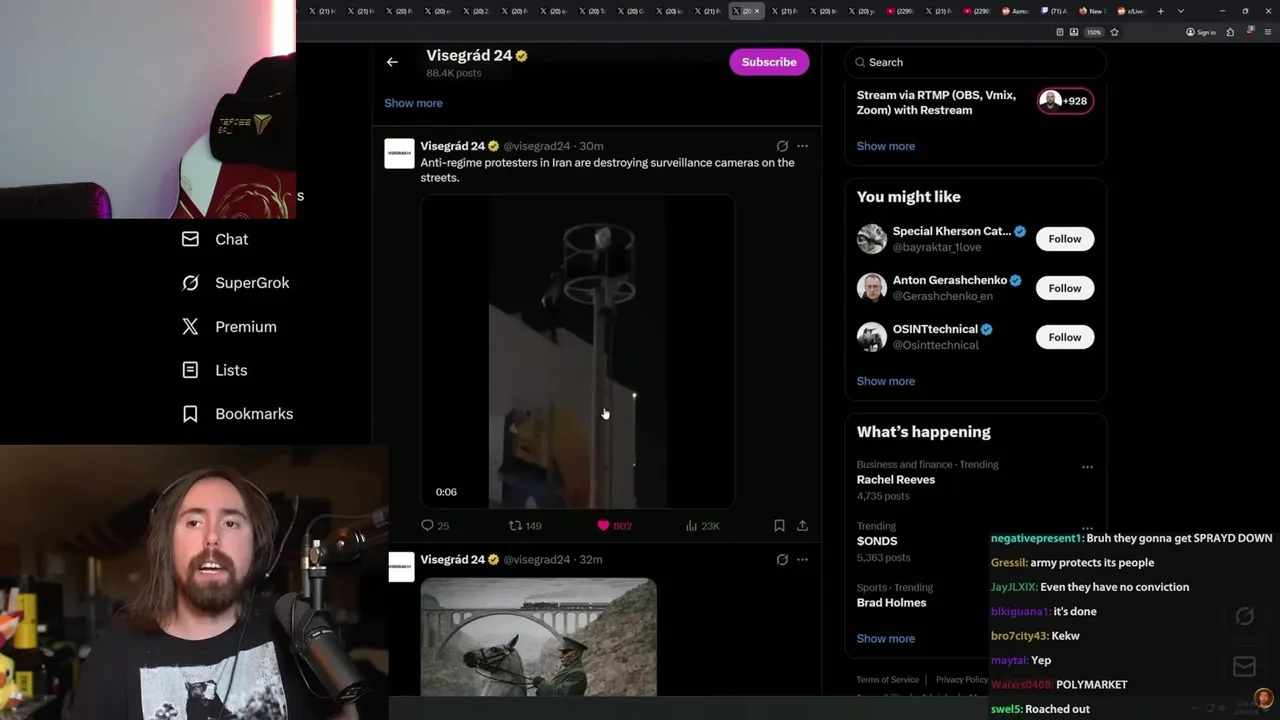Toggle reader view in the address bar

coord(1060,32)
